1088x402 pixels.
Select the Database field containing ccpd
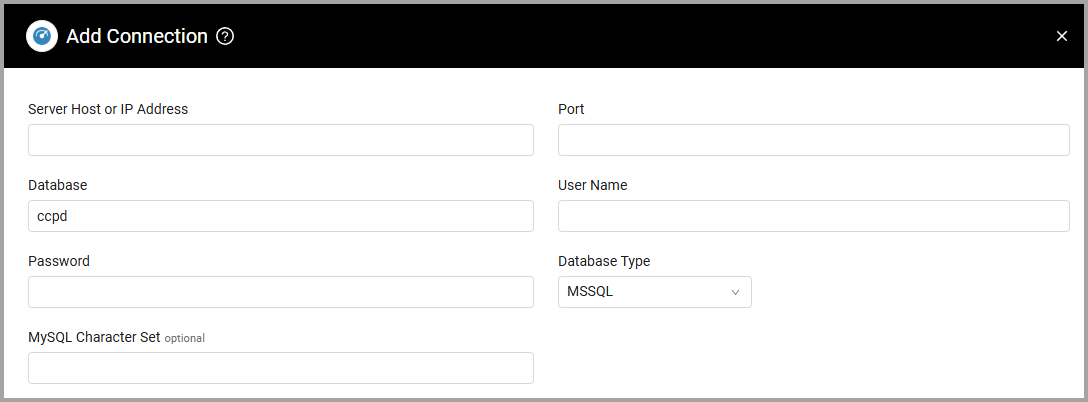[281, 216]
